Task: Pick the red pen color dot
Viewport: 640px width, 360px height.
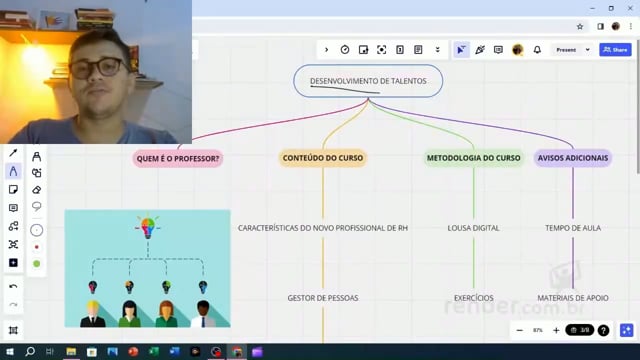Action: click(x=36, y=247)
